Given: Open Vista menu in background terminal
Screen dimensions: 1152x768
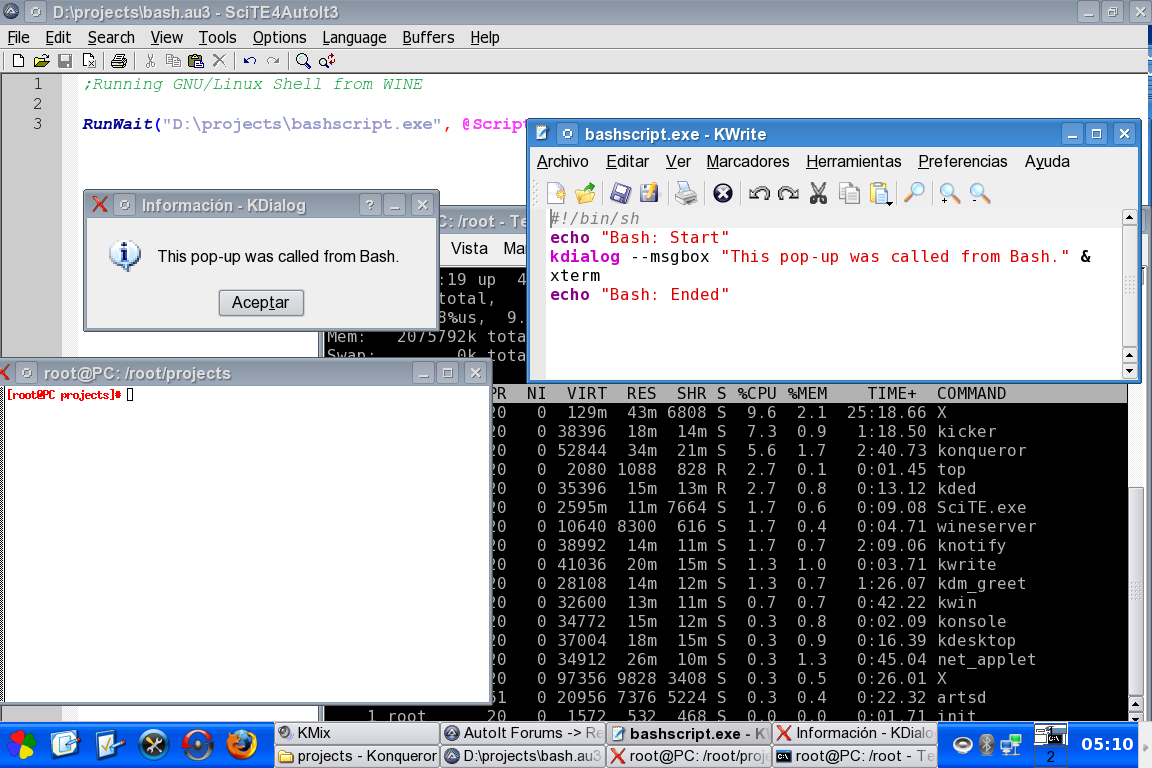Looking at the screenshot, I should 469,248.
